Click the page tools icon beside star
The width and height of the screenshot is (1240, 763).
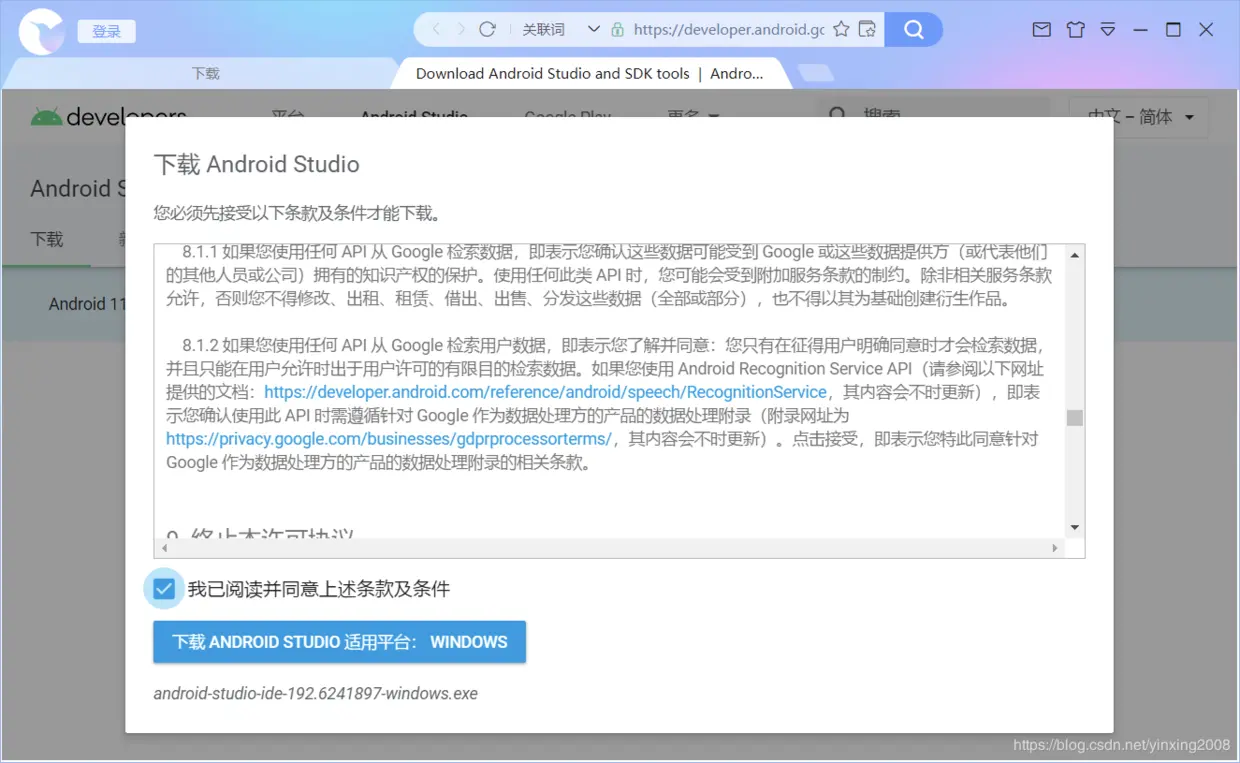click(868, 29)
